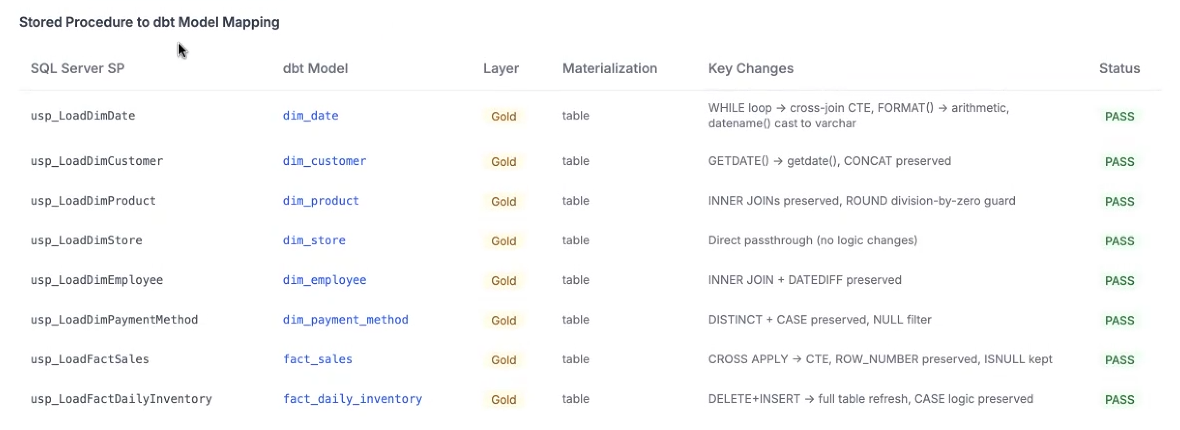Image resolution: width=1180 pixels, height=430 pixels.
Task: Click the Gold badge in dim_employee row
Action: (x=503, y=281)
